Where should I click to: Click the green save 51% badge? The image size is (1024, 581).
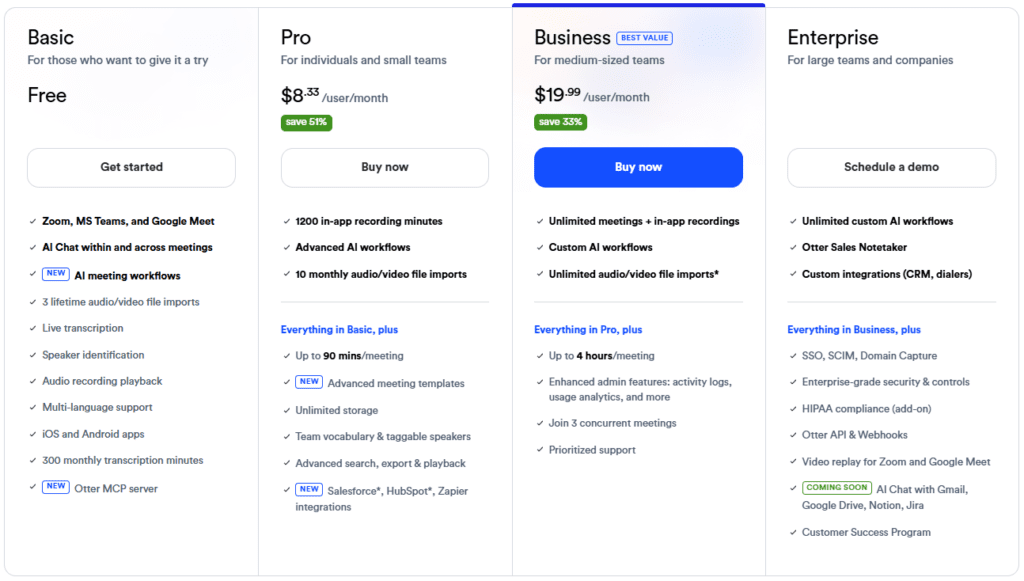[306, 122]
